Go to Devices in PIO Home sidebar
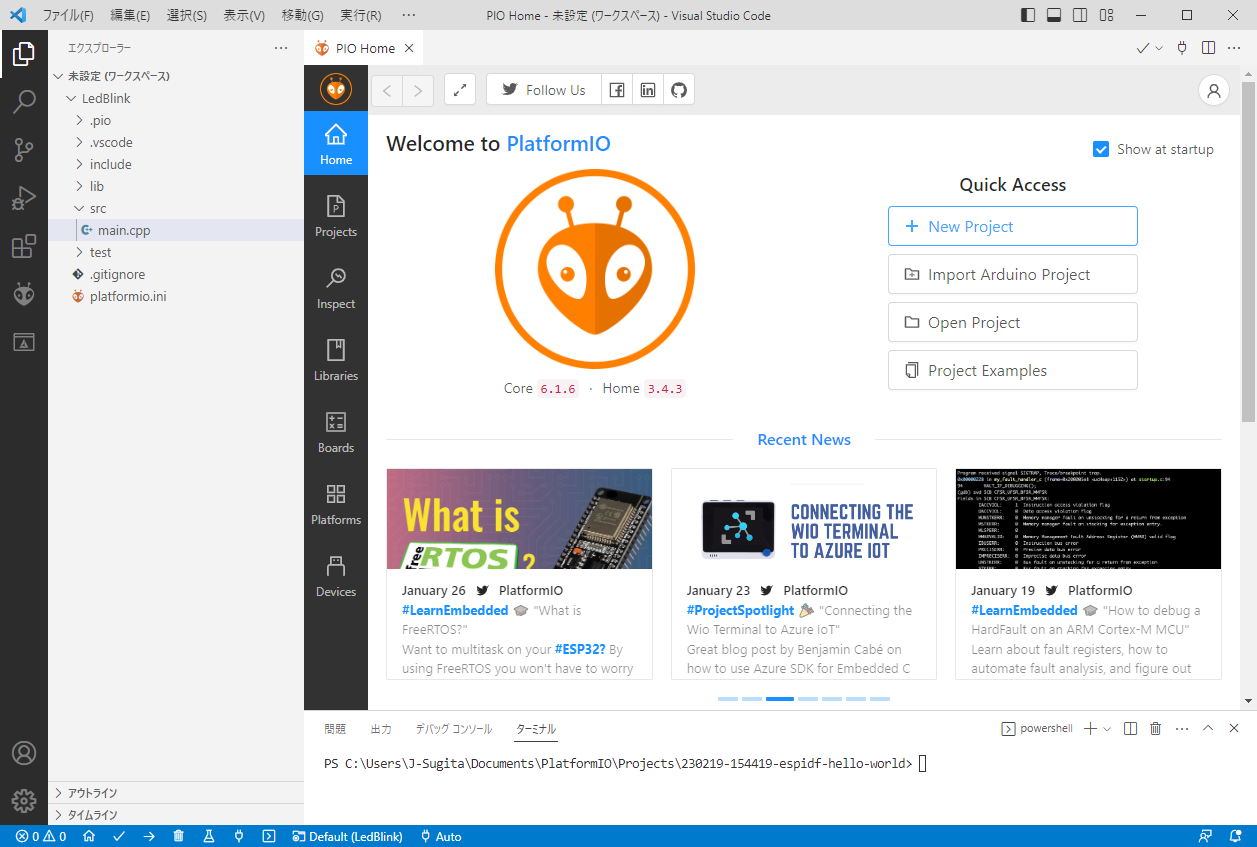Image resolution: width=1257 pixels, height=847 pixels. coord(336,576)
